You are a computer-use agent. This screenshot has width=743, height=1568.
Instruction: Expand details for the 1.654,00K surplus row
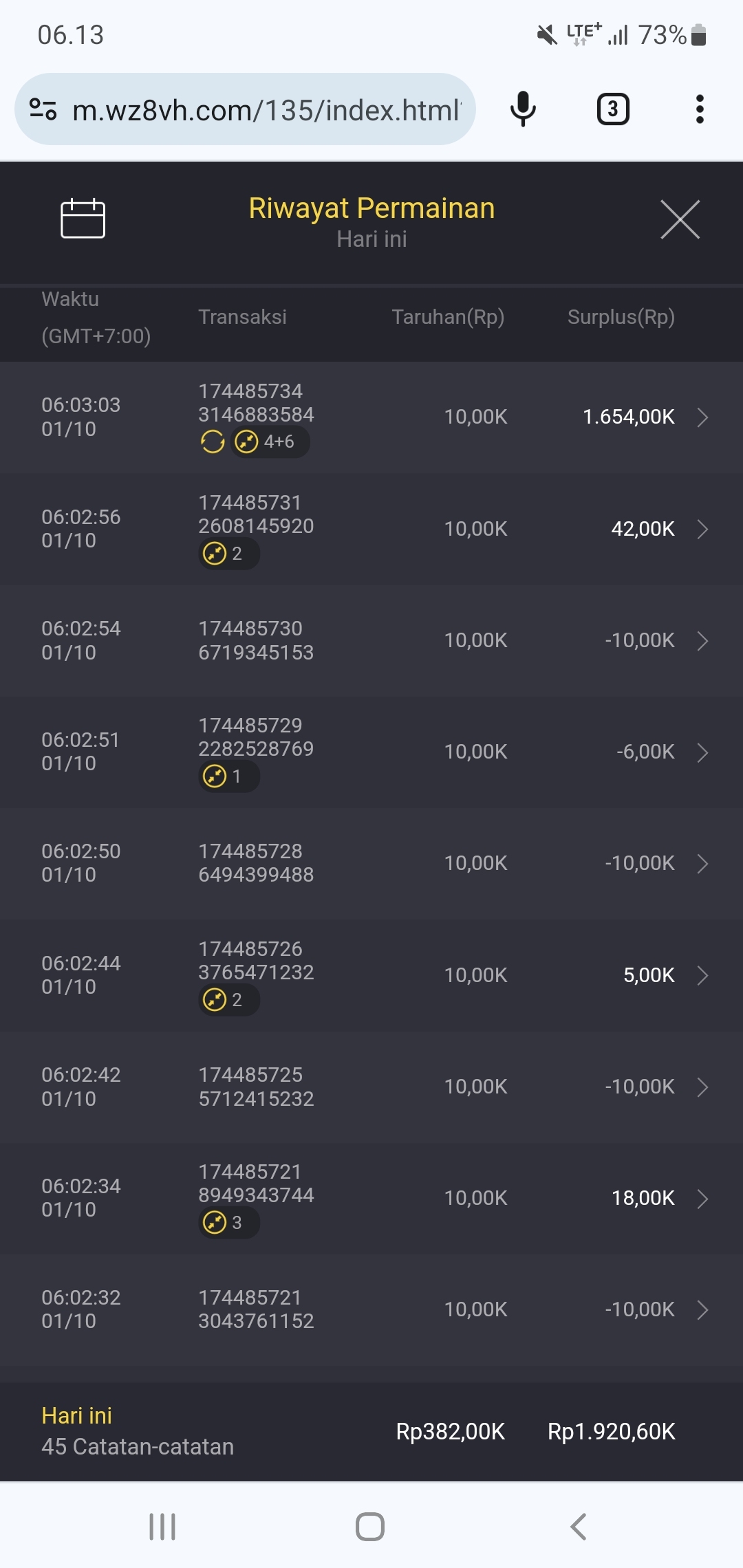tap(702, 417)
